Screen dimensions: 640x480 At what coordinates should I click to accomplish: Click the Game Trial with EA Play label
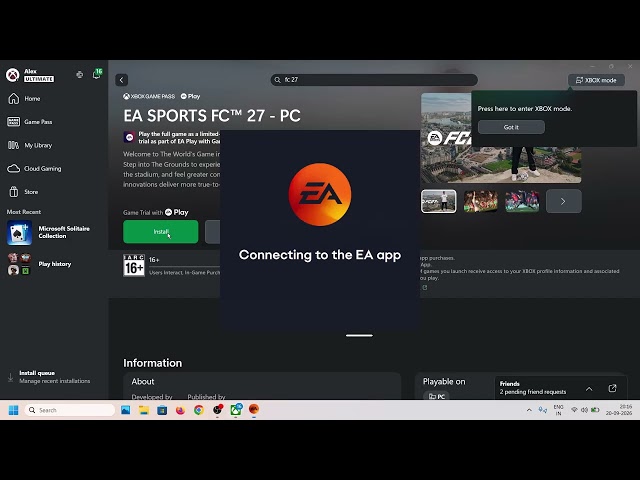[156, 213]
